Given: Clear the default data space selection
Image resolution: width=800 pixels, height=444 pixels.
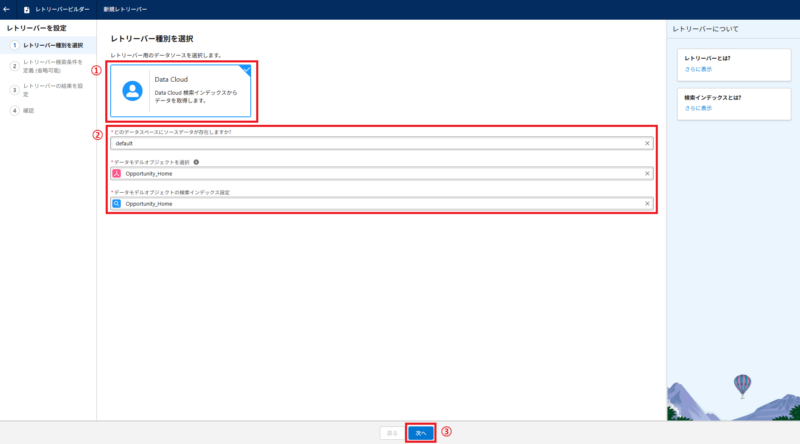Looking at the screenshot, I should 647,144.
